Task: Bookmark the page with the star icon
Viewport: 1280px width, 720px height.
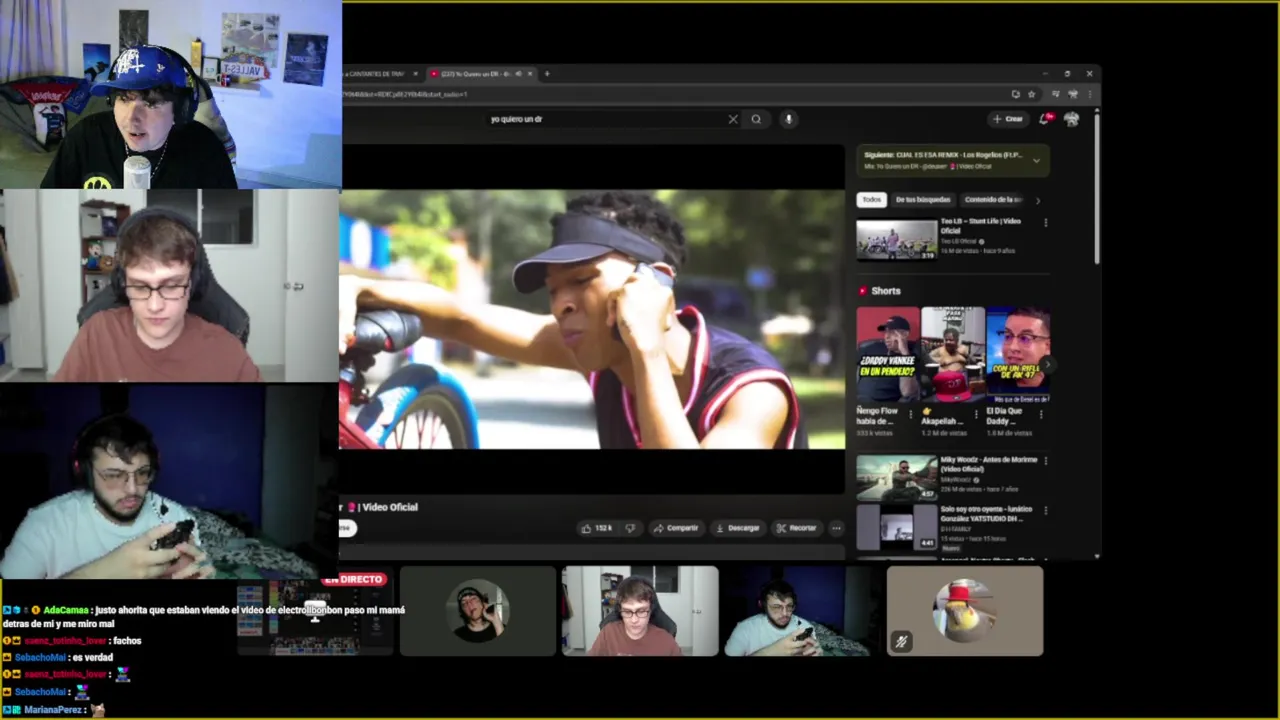Action: (x=1032, y=94)
